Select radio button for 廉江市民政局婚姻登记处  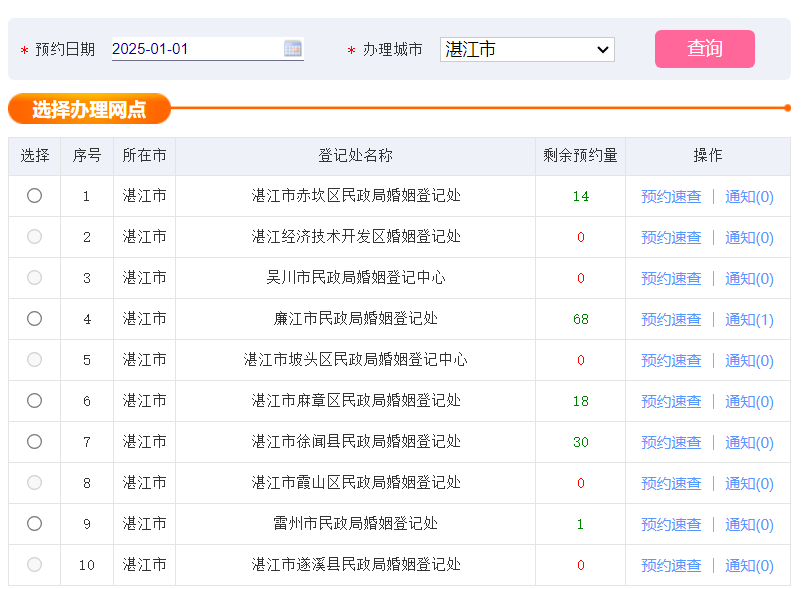tap(35, 319)
